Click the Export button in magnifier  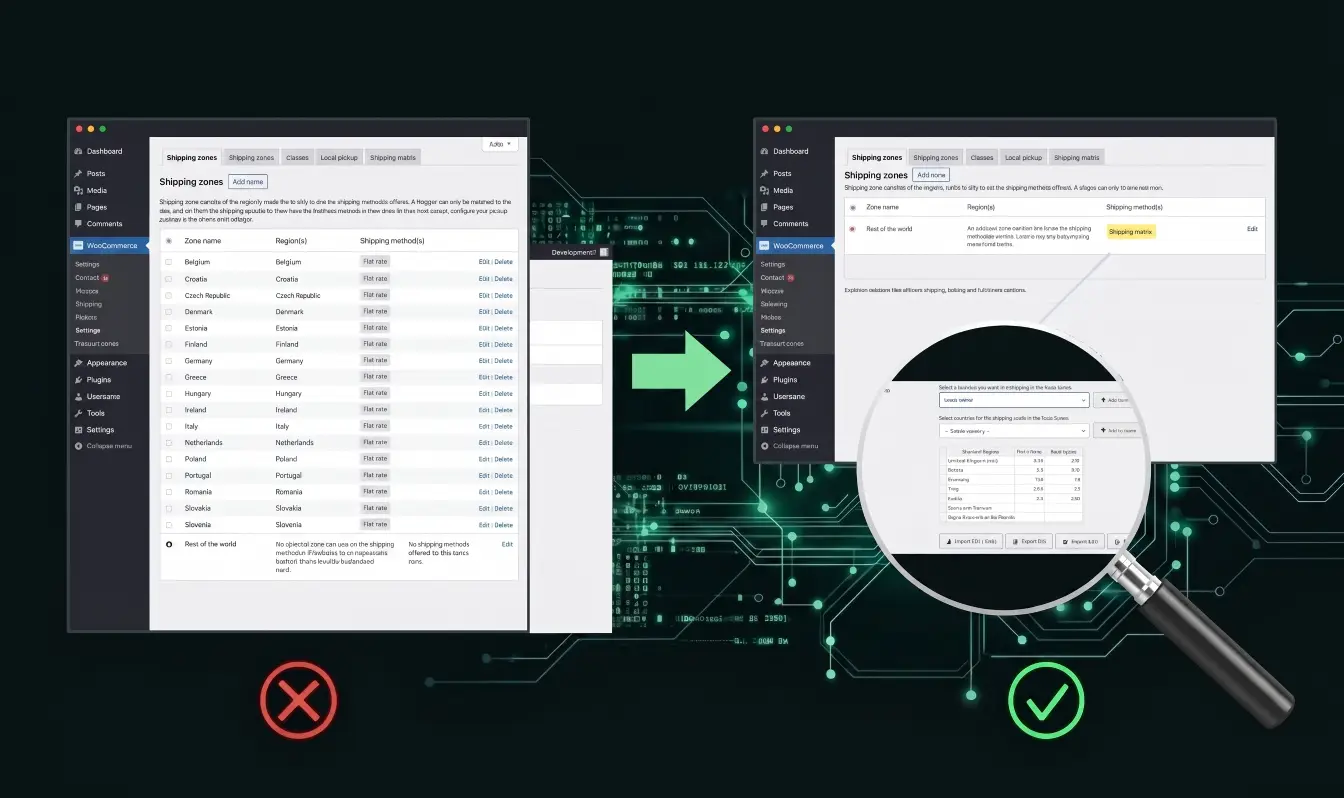[x=1028, y=541]
